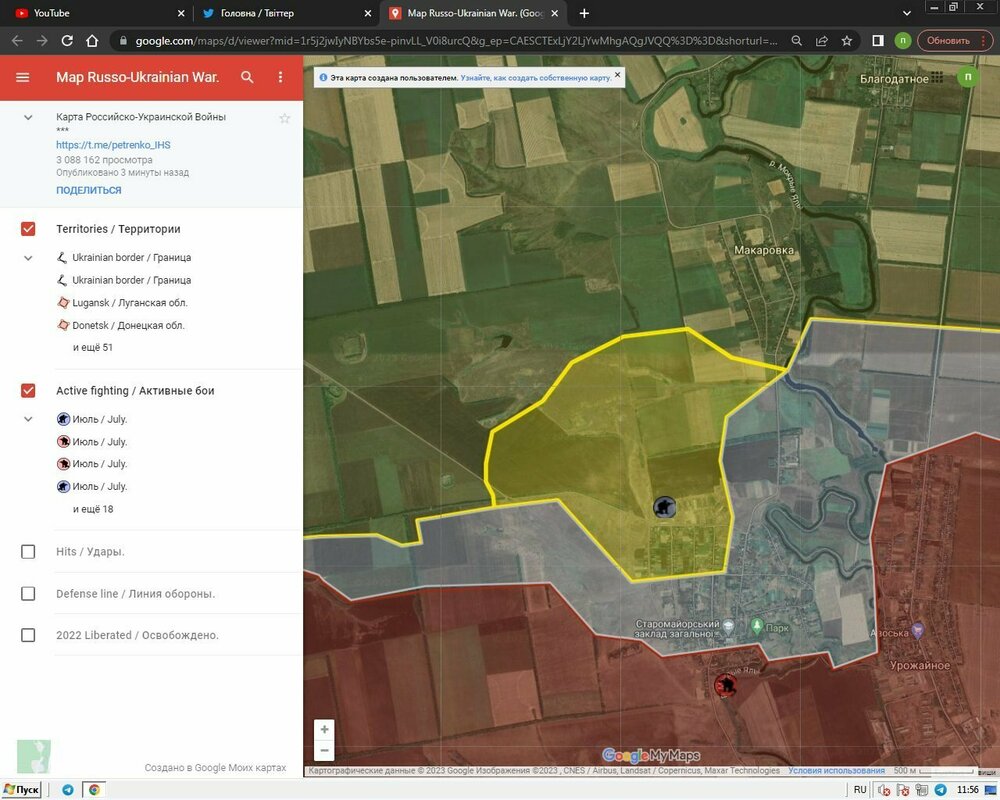1000x800 pixels.
Task: Collapse the Active fighting item list
Action: point(28,419)
